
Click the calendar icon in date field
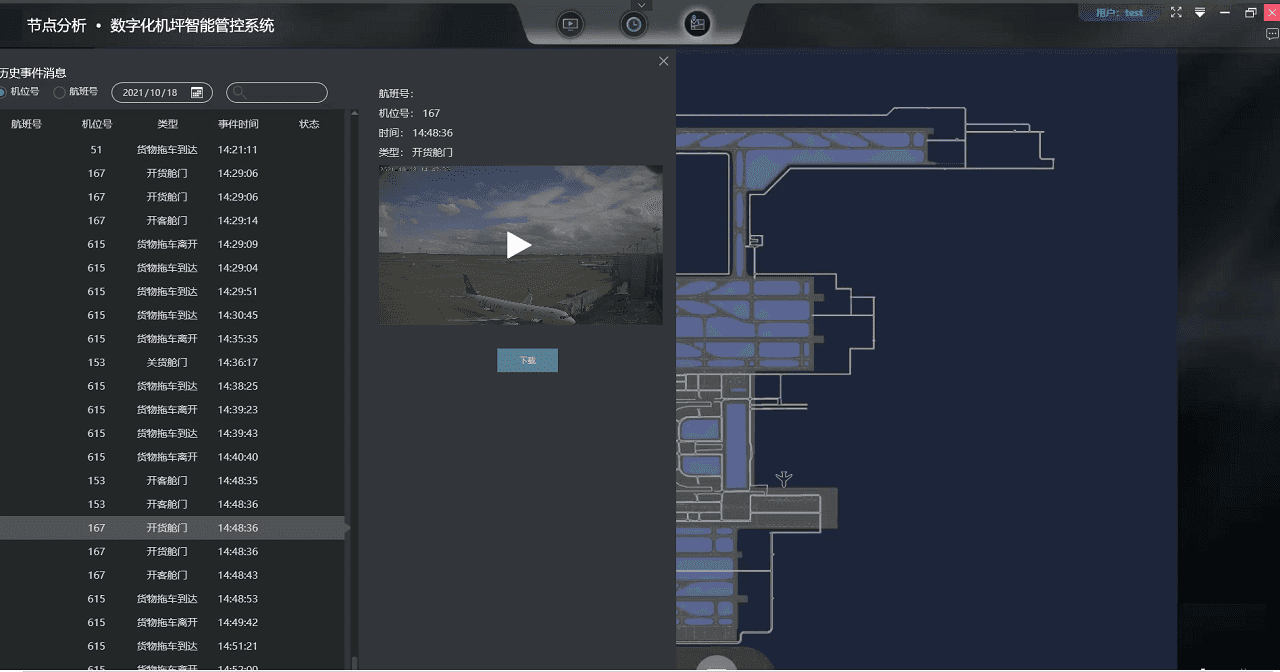pos(197,93)
